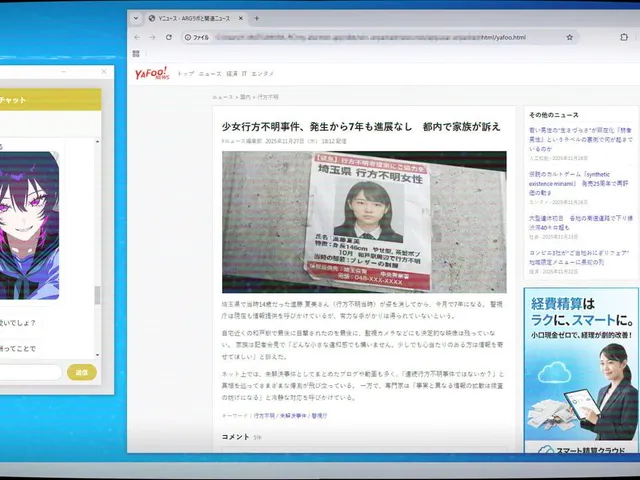Open the エンタメ navigation item

click(x=262, y=74)
